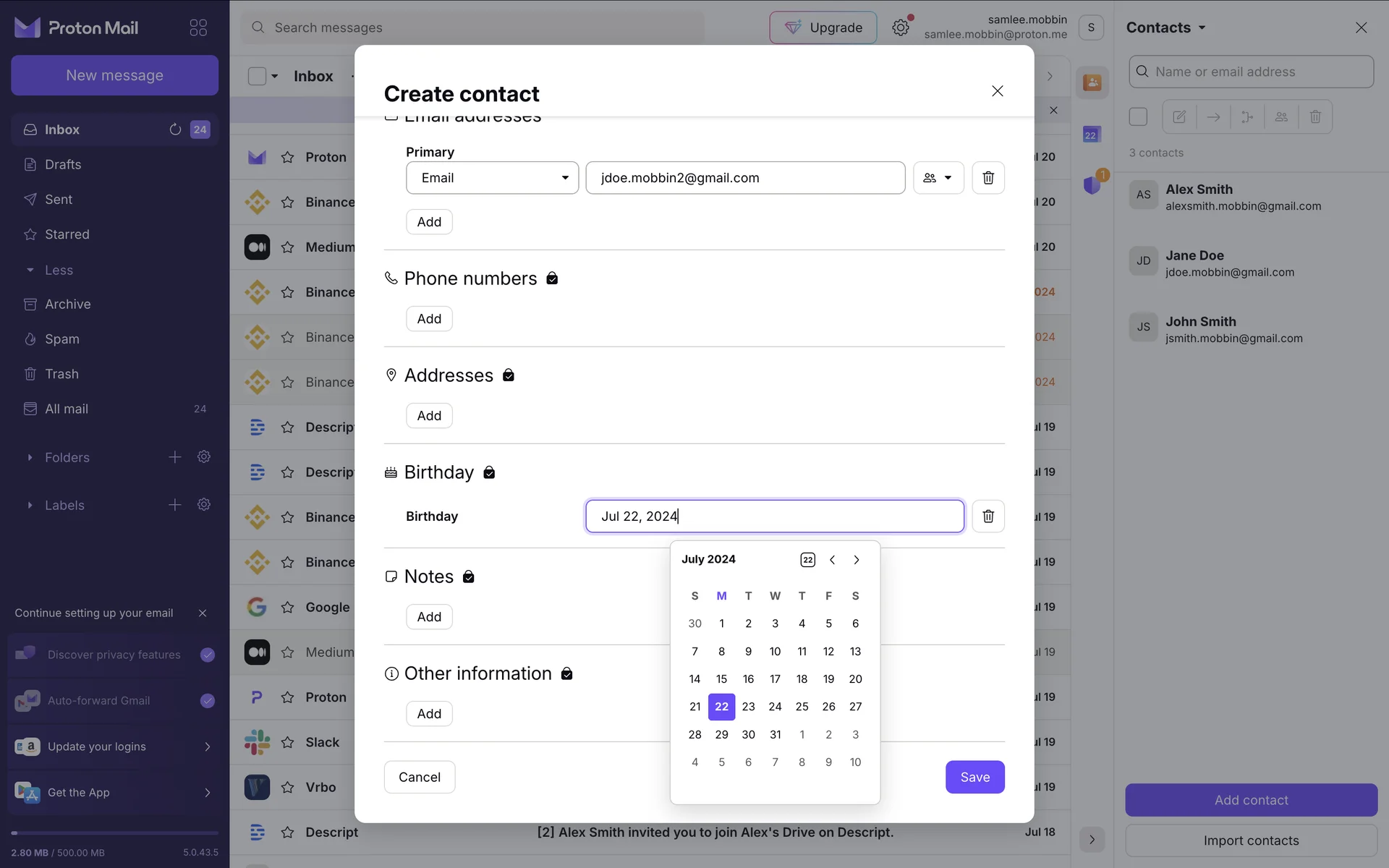Delete the birthday field with trash icon
Image resolution: width=1389 pixels, height=868 pixels.
tap(987, 516)
